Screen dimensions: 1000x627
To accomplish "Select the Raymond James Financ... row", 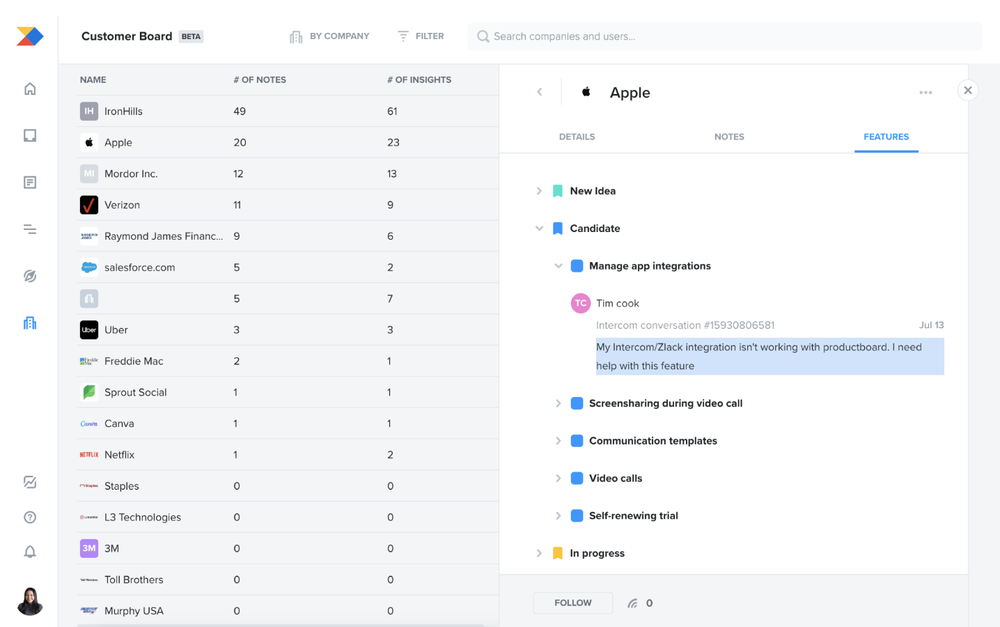I will coord(288,236).
